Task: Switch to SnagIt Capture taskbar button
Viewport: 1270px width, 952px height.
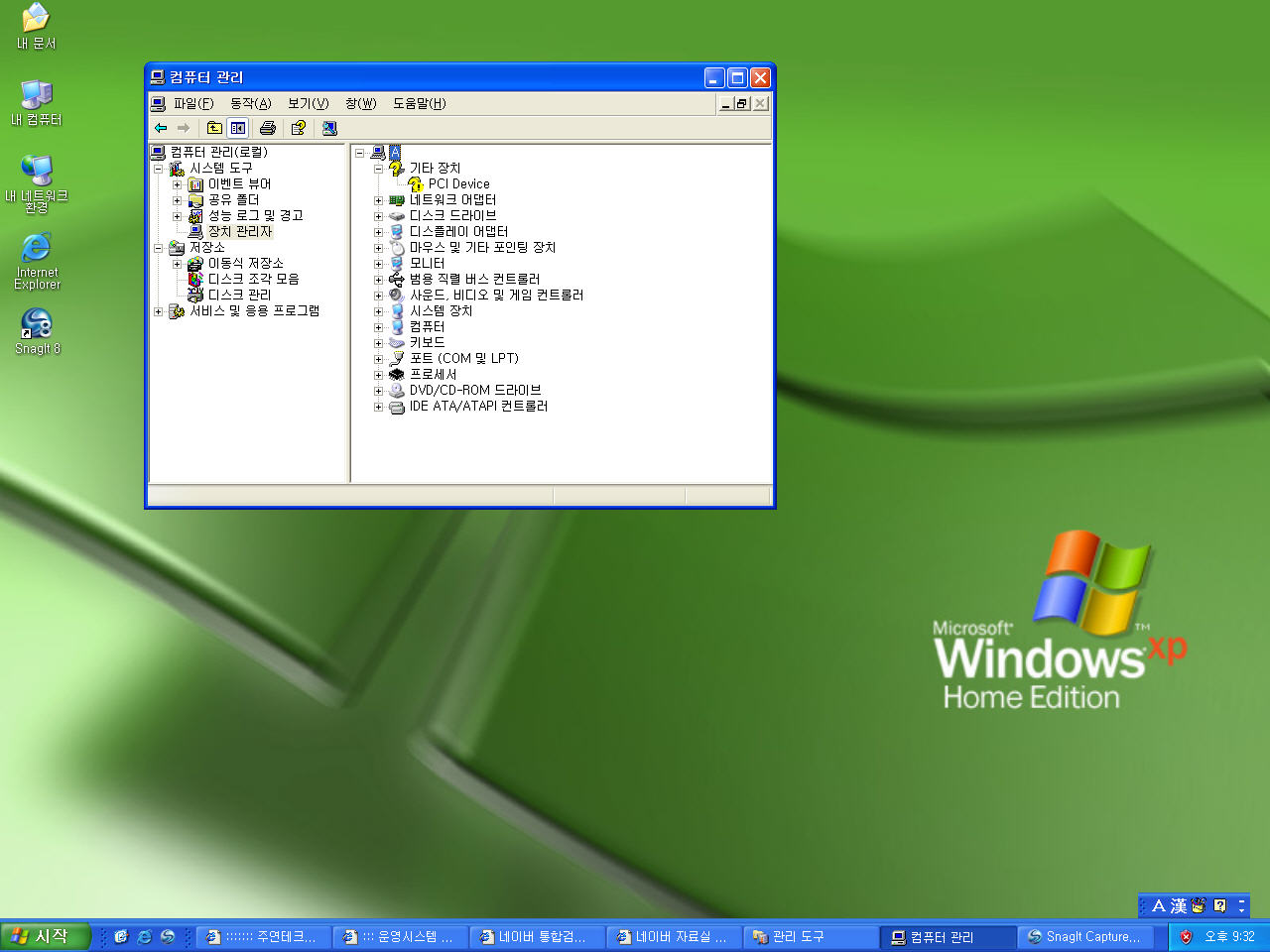Action: [1083, 936]
